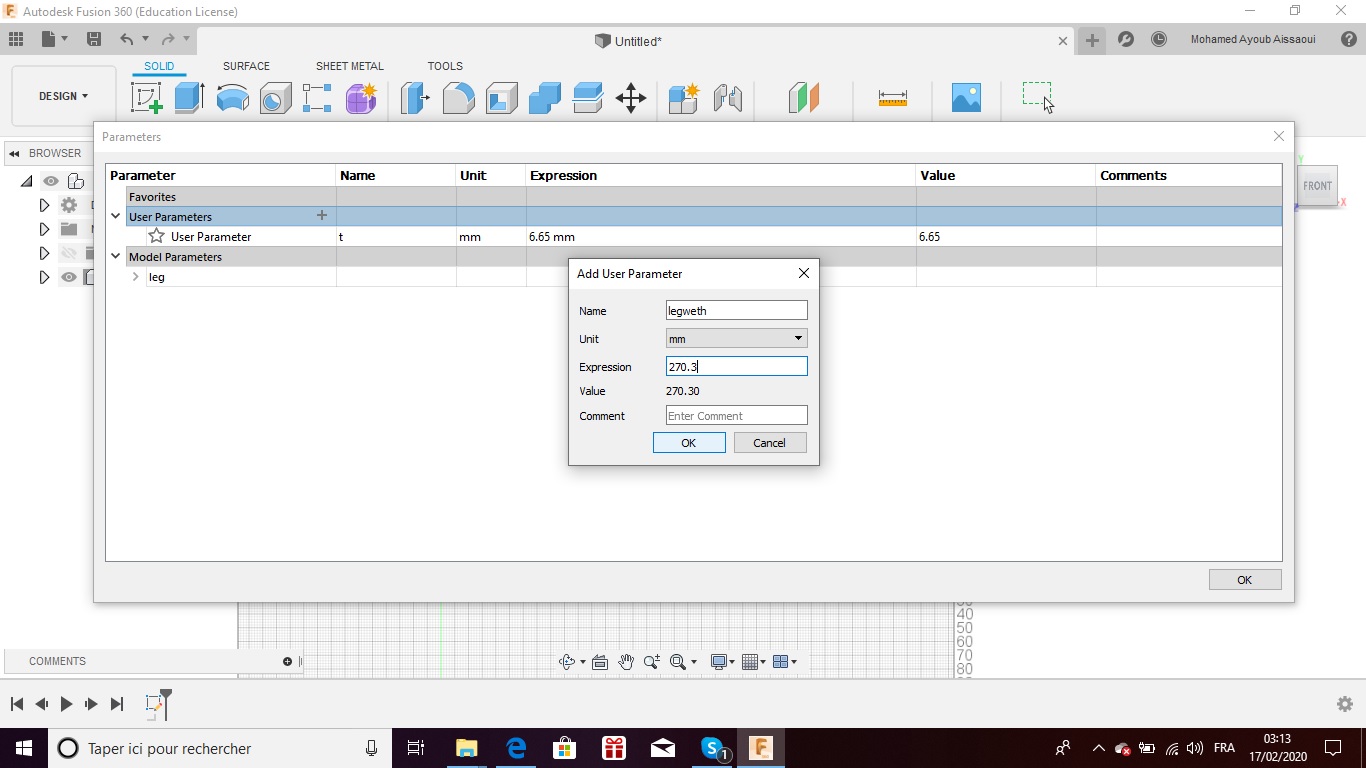Switch to the SHEET METAL tab

pyautogui.click(x=349, y=66)
